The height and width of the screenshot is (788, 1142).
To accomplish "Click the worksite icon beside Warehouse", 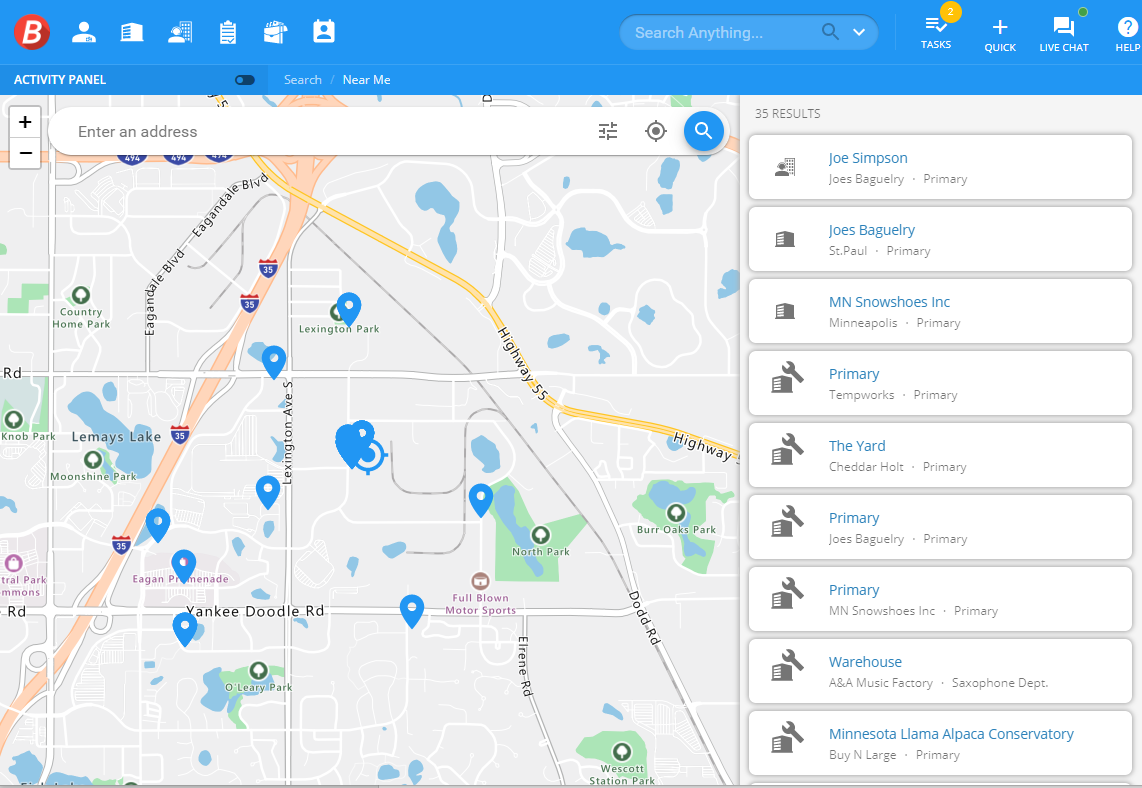I will pyautogui.click(x=787, y=666).
